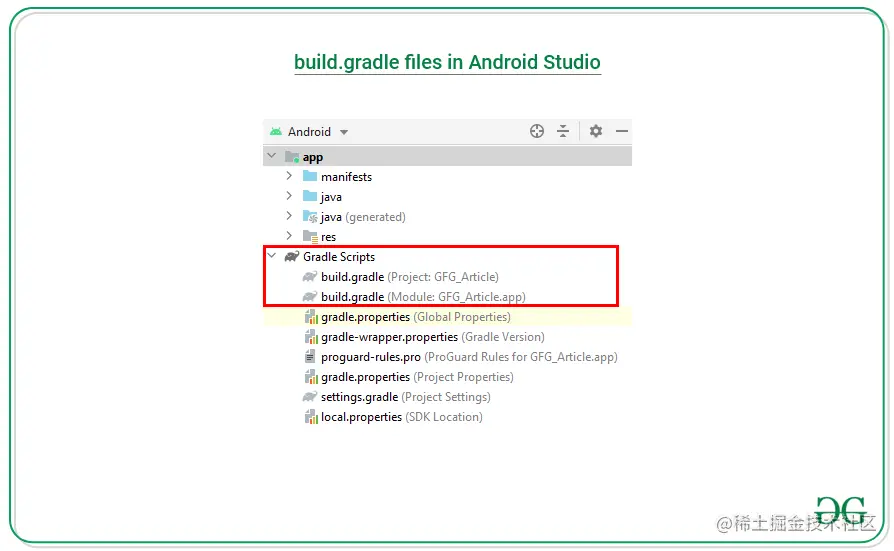Expand the java (generated) folder

289,216
